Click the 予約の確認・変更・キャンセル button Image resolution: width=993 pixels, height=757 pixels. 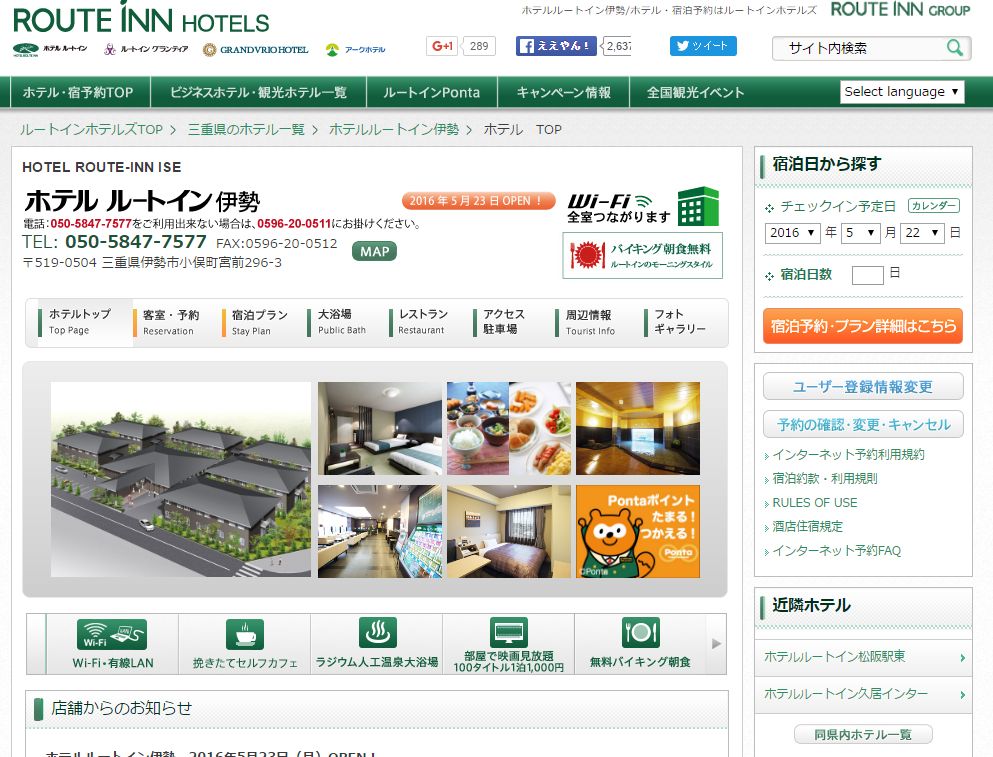click(863, 424)
